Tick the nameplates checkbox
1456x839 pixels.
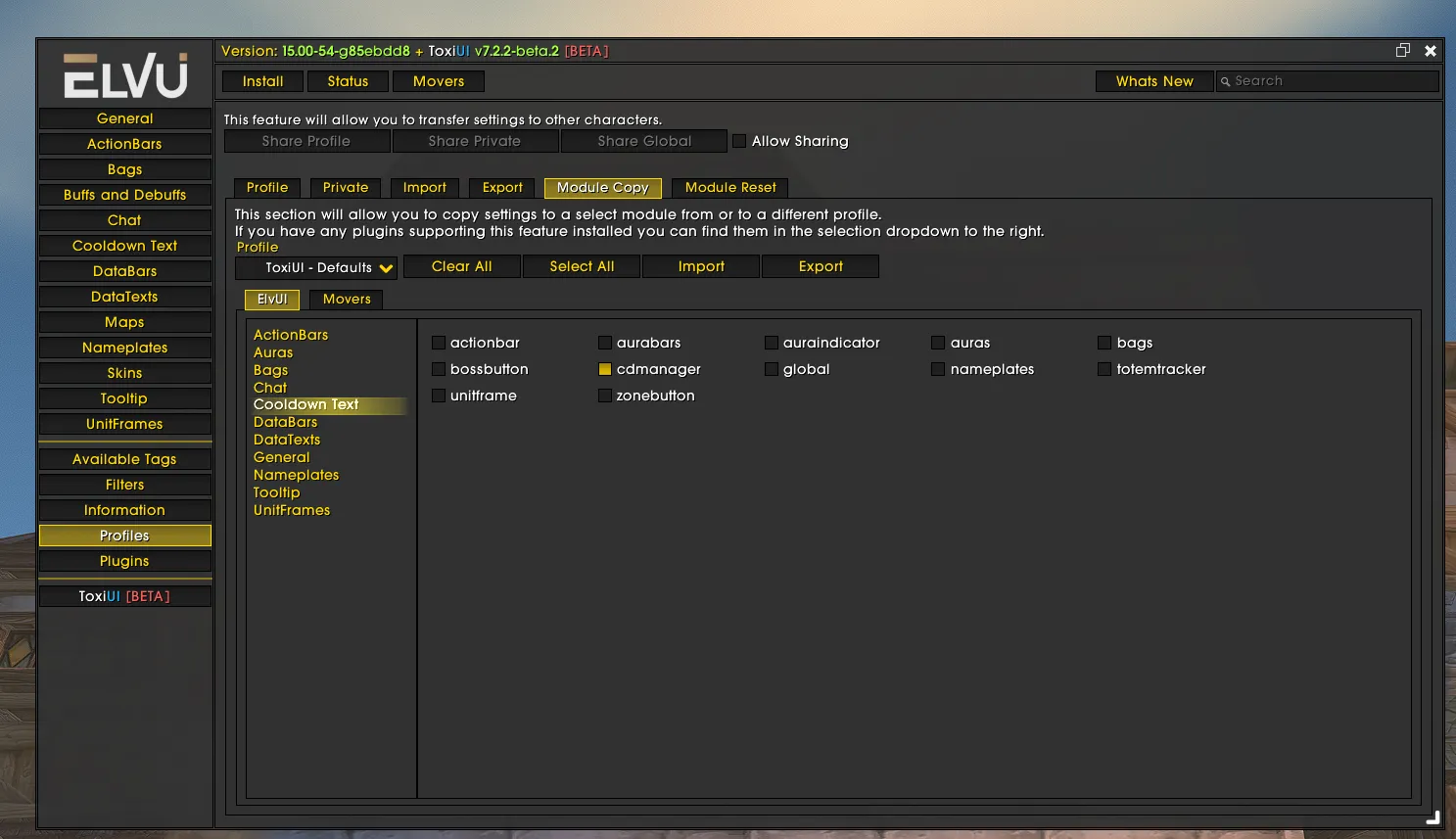click(x=938, y=369)
